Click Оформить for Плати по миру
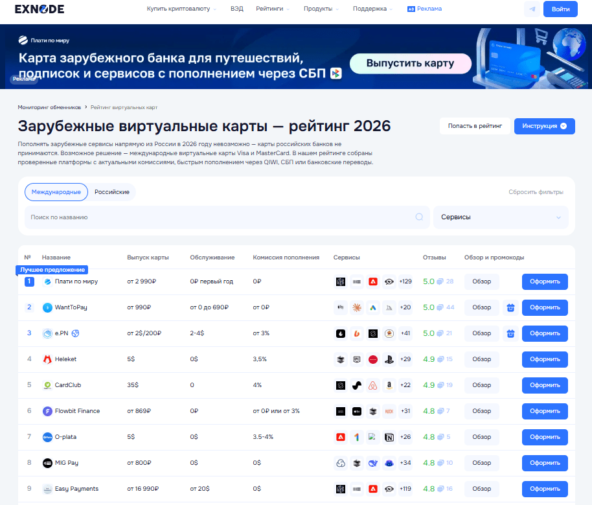Viewport: 592px width, 505px height. (545, 282)
